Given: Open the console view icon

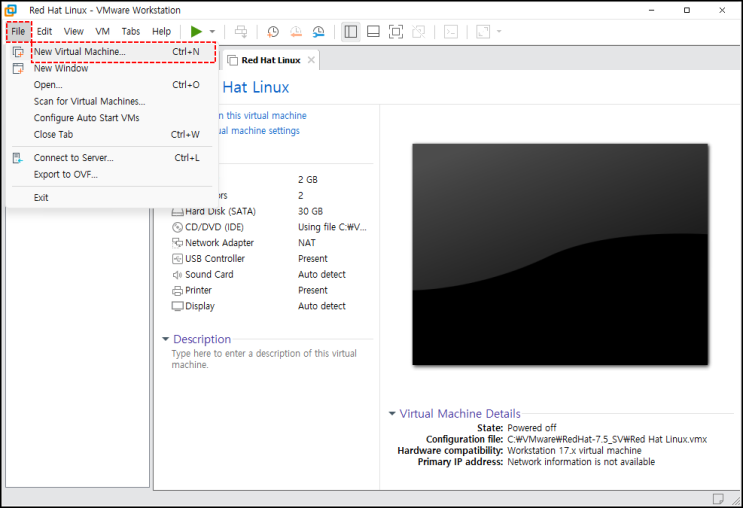Looking at the screenshot, I should [451, 32].
